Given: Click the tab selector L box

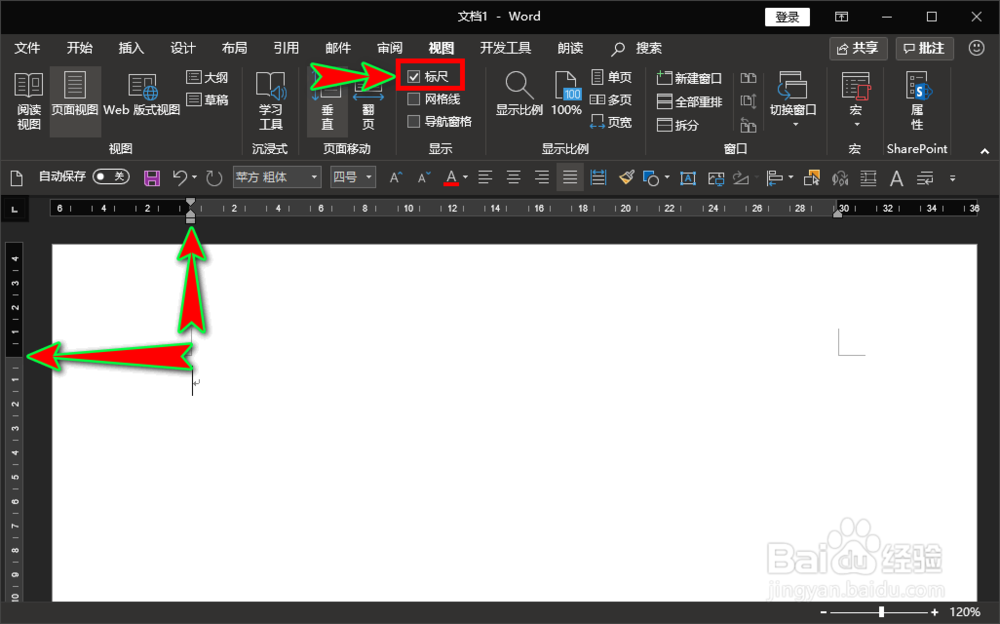Looking at the screenshot, I should [15, 209].
